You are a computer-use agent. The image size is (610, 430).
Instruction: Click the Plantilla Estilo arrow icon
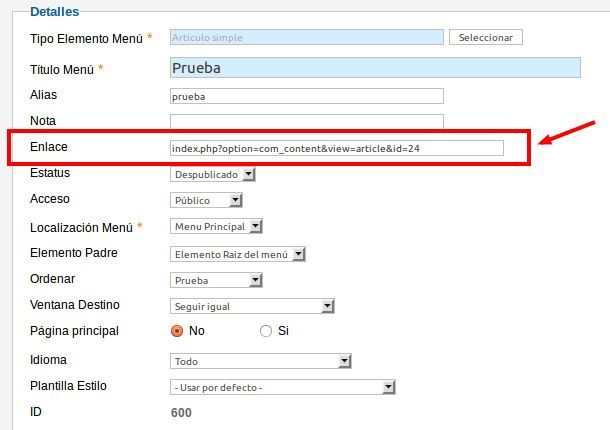(389, 387)
